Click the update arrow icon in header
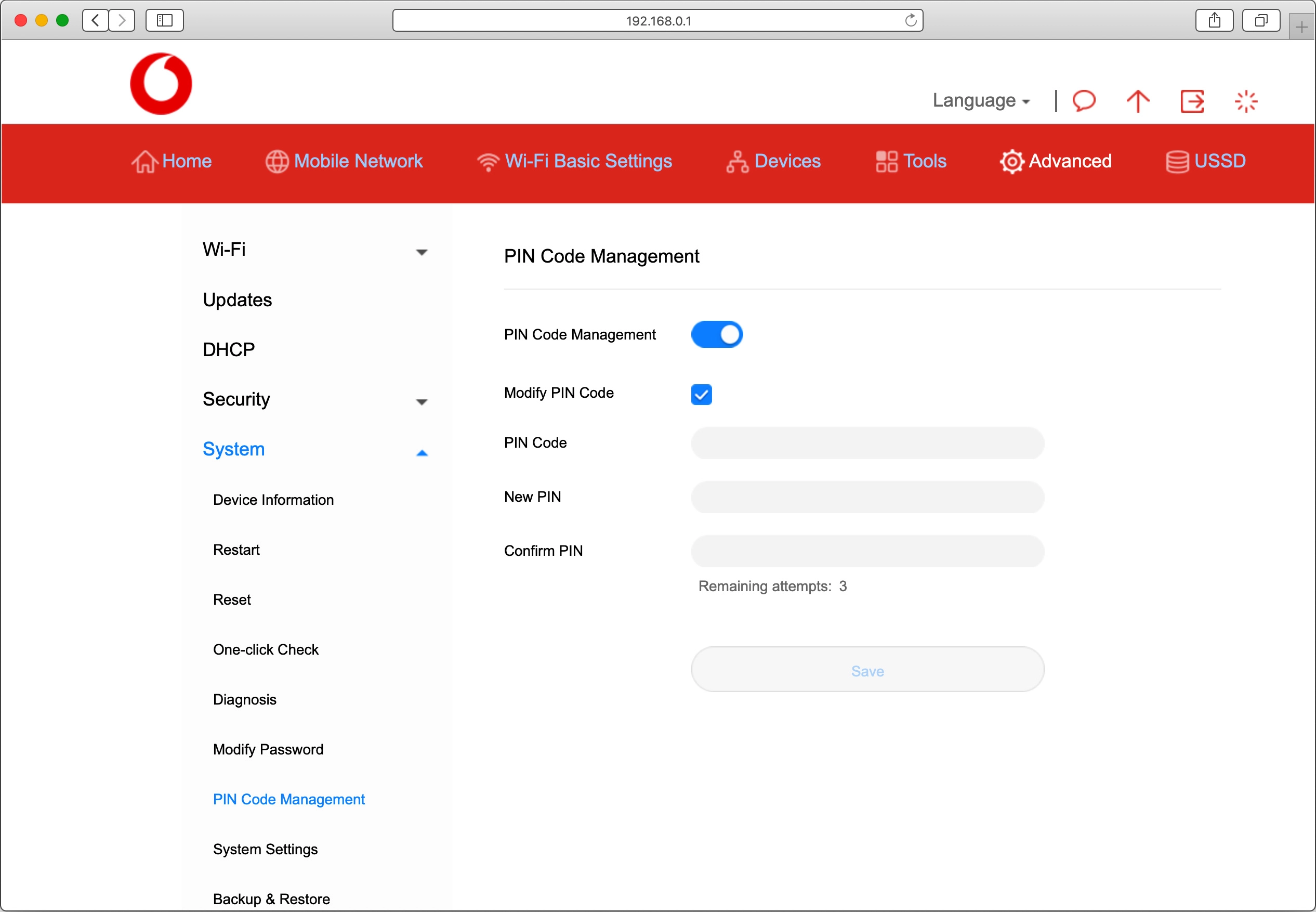1316x912 pixels. [x=1137, y=101]
